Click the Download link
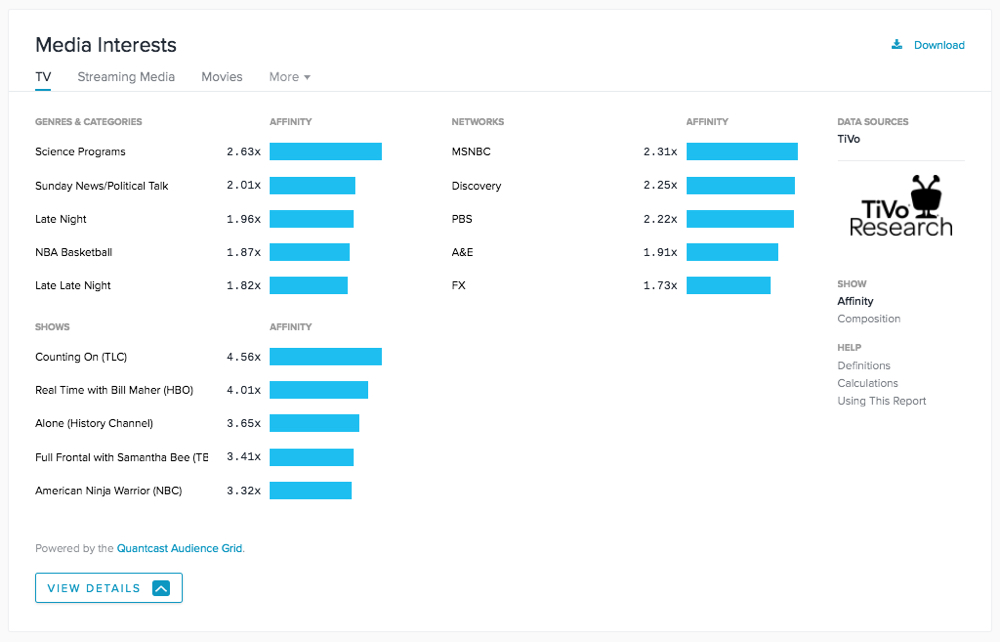Screen dimensions: 1000x642 [939, 45]
